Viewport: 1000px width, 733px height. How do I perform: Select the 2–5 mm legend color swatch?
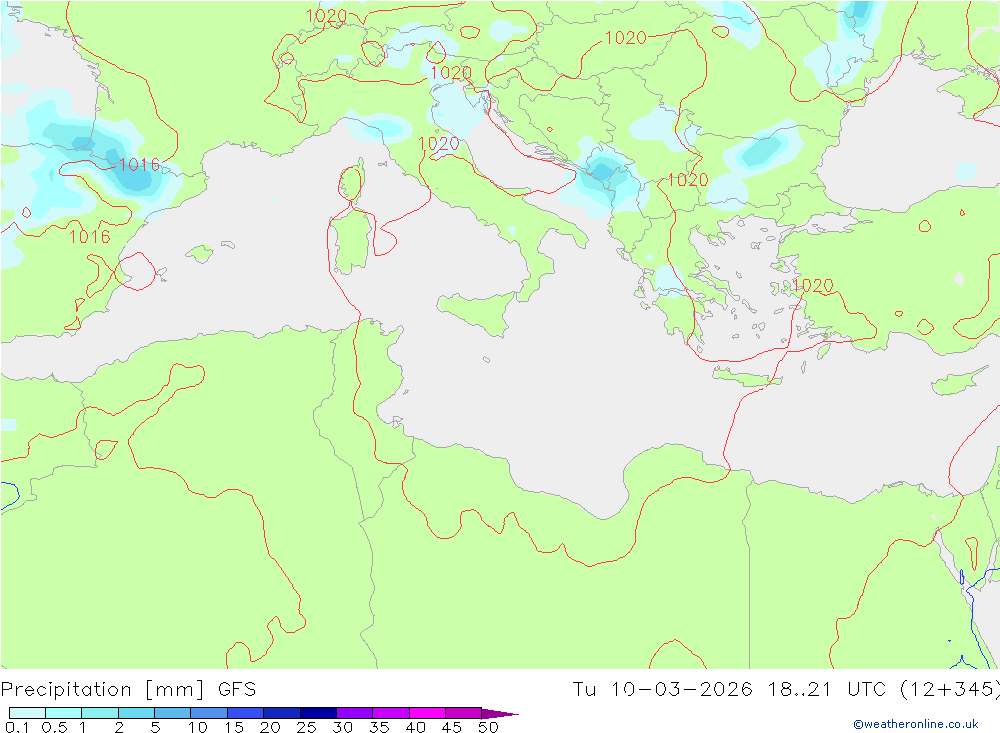click(x=136, y=713)
